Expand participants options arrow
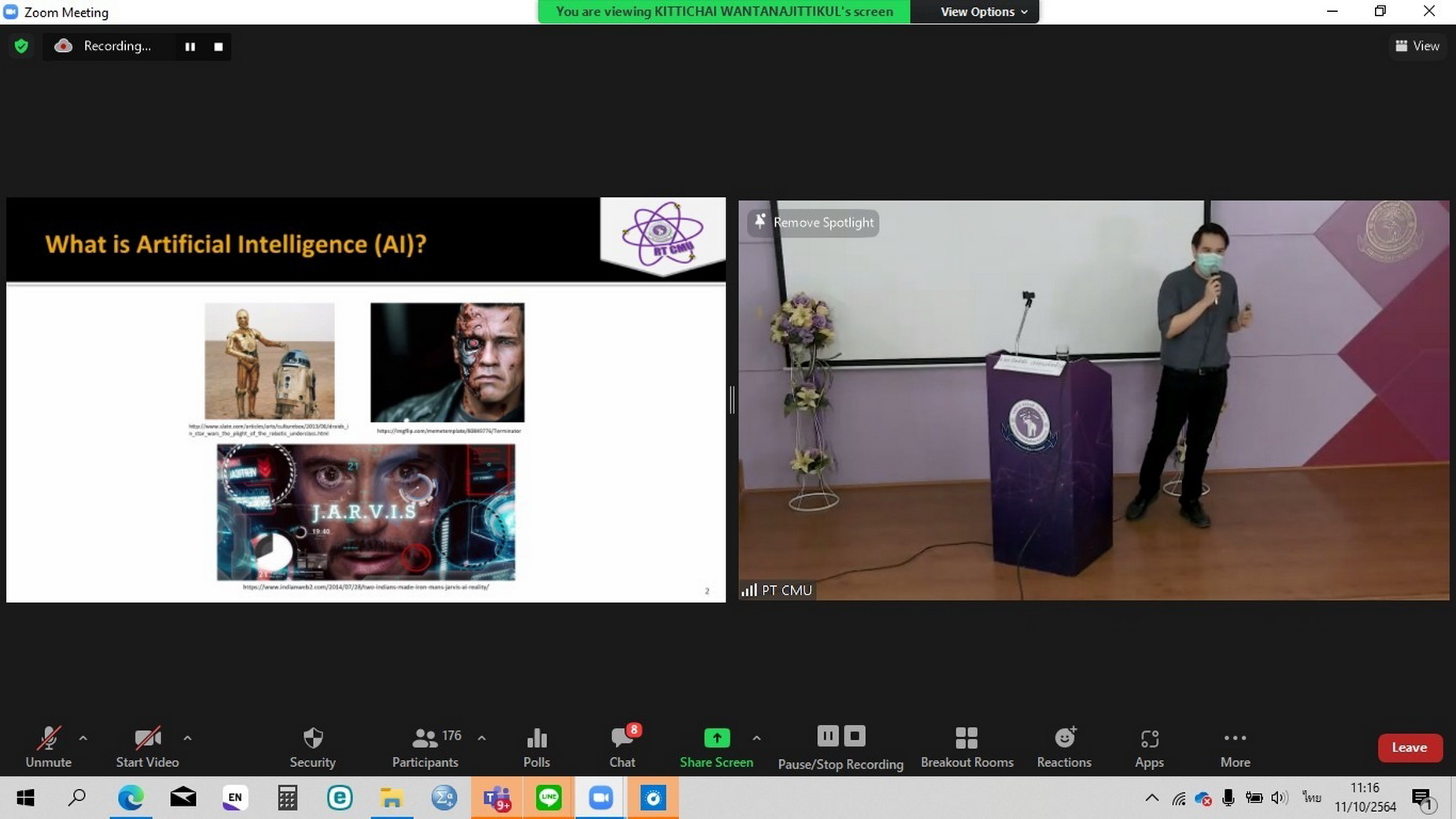This screenshot has width=1456, height=819. [482, 738]
